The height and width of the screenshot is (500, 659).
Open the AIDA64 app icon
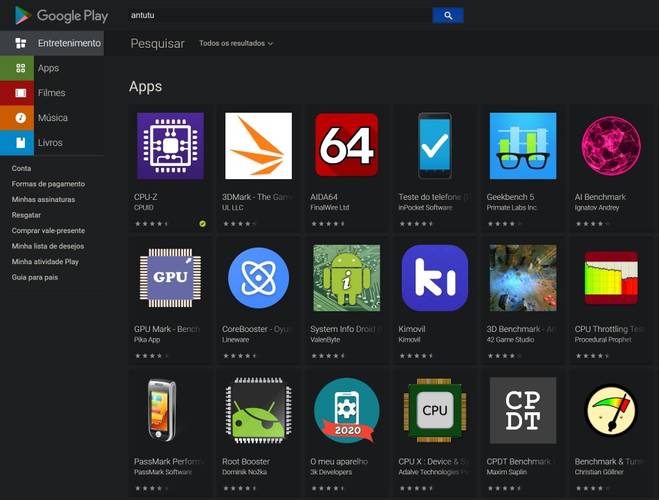(347, 145)
